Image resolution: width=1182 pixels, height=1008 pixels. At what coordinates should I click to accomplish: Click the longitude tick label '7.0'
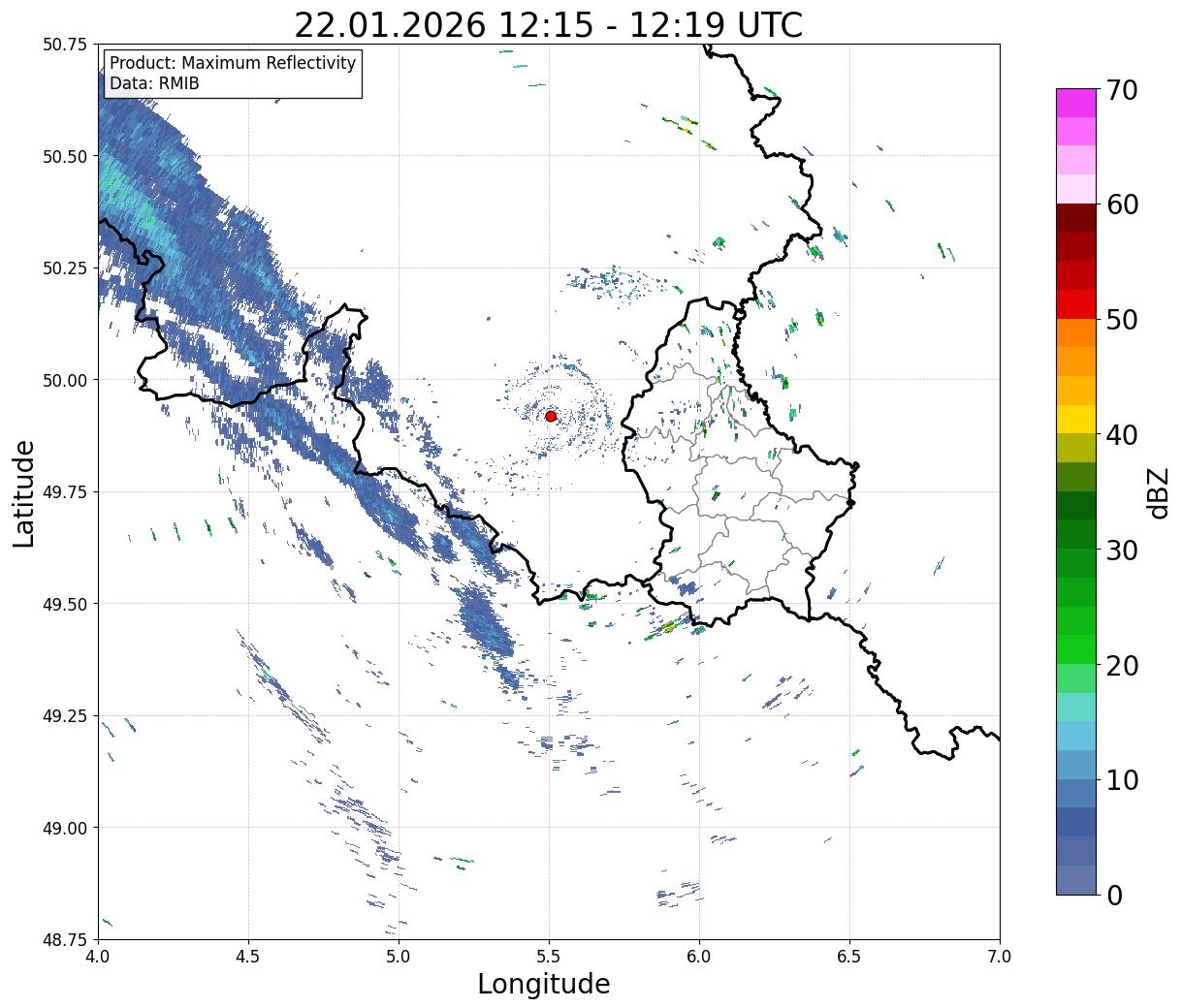pos(1000,956)
